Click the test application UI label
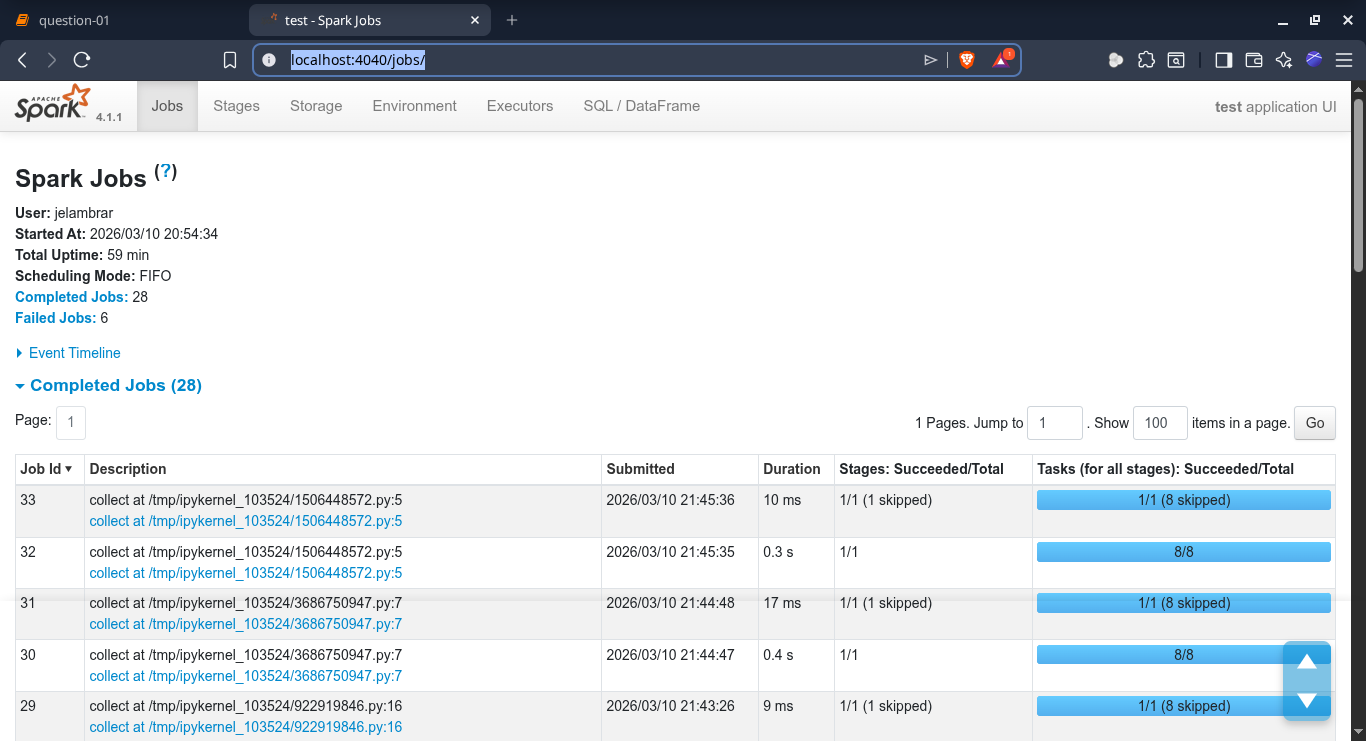 coord(1275,107)
